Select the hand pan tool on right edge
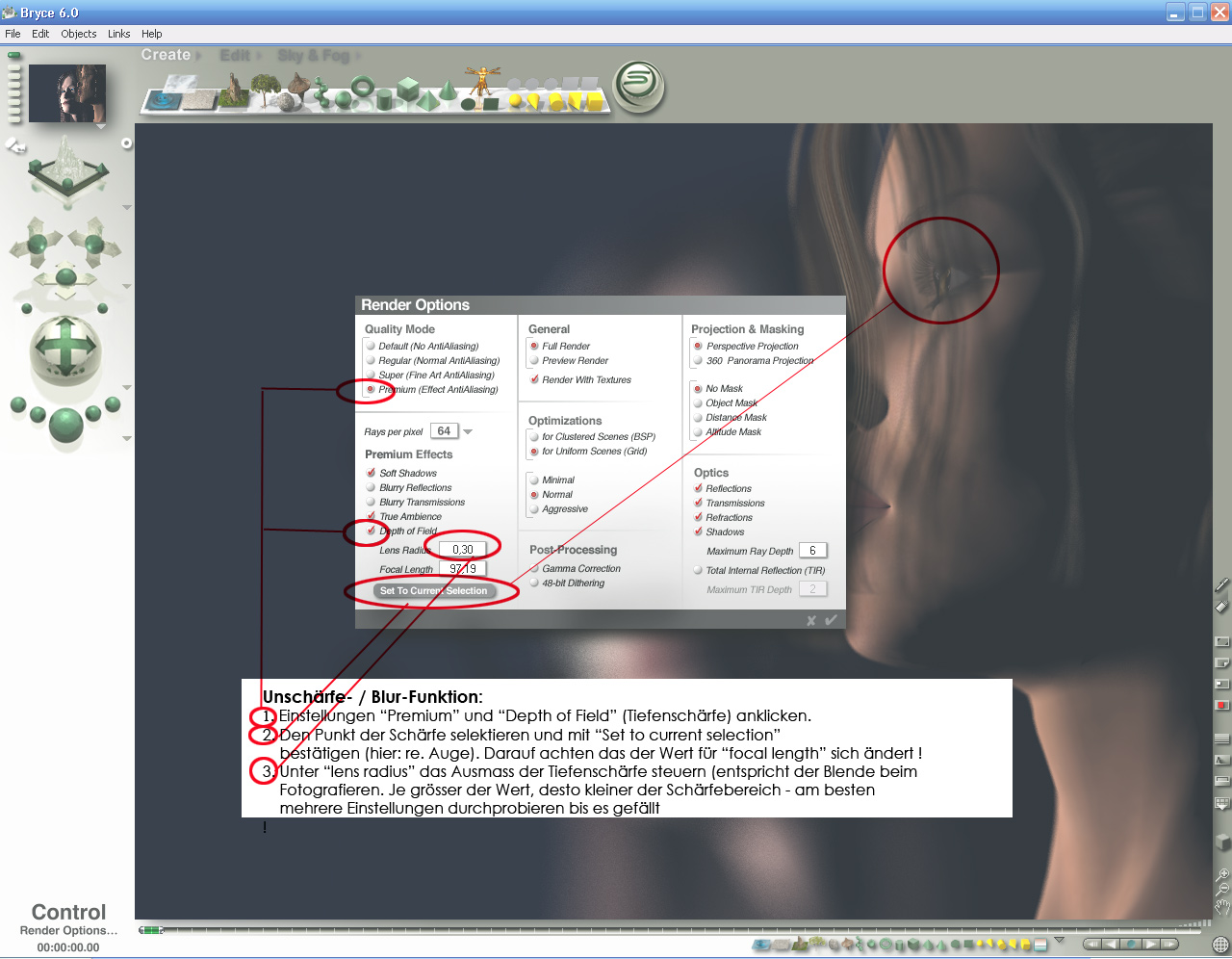This screenshot has height=959, width=1232. pos(1221,906)
